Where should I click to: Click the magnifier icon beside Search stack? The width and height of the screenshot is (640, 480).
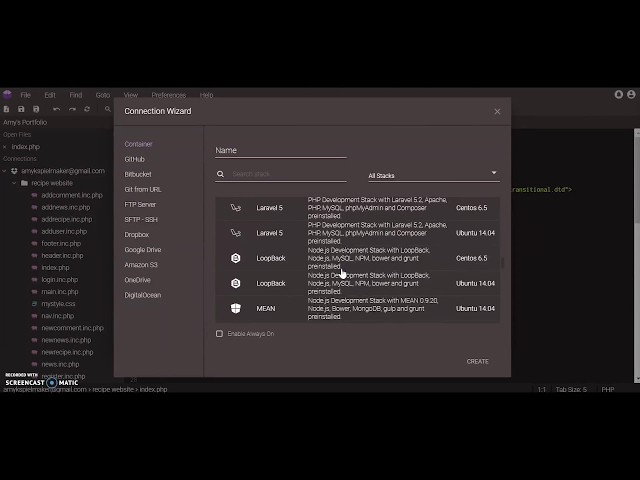(x=220, y=174)
